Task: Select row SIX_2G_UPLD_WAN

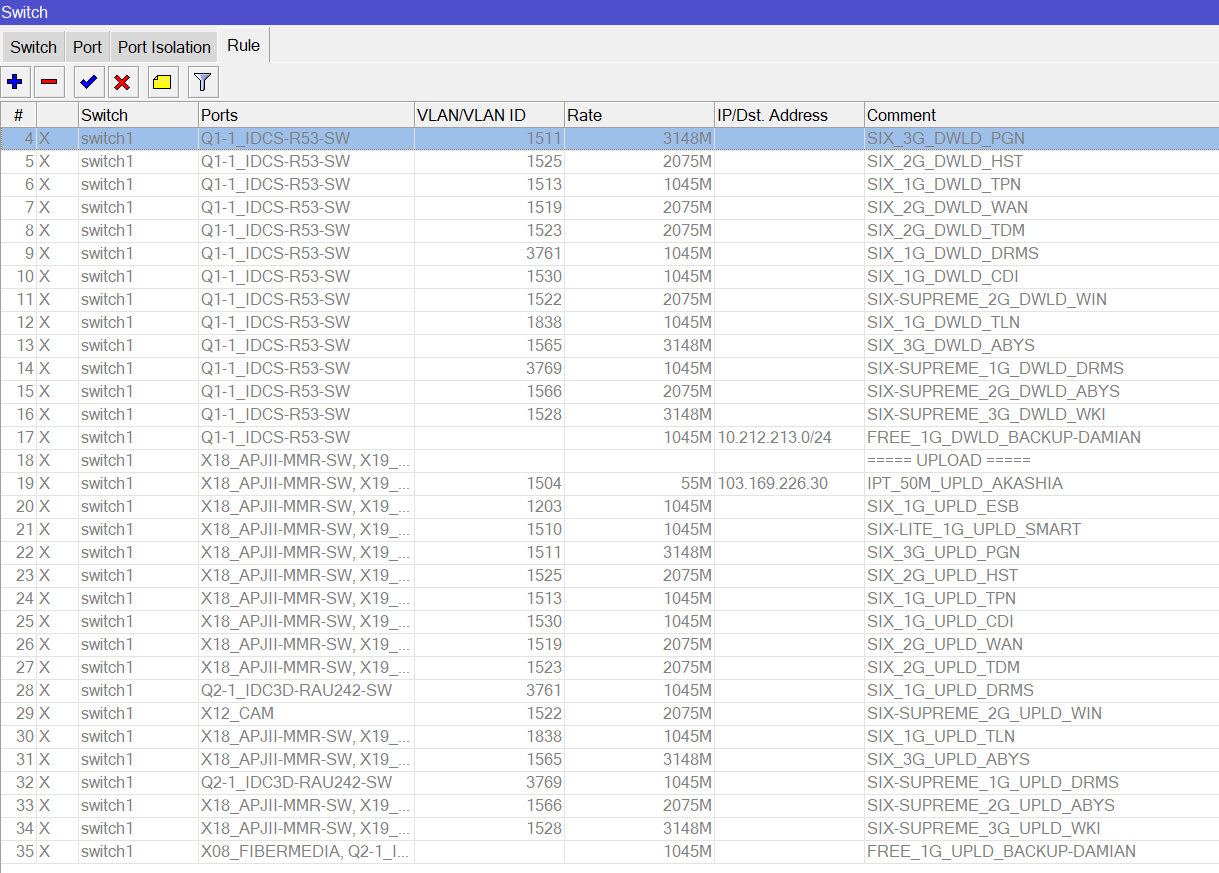Action: click(x=609, y=644)
